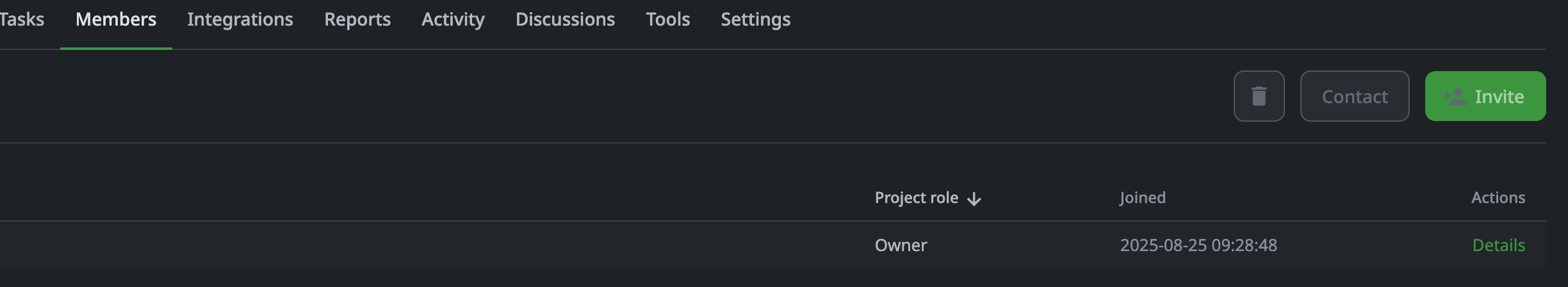Sort members by Joined column
Image resolution: width=1568 pixels, height=287 pixels.
coord(1143,198)
